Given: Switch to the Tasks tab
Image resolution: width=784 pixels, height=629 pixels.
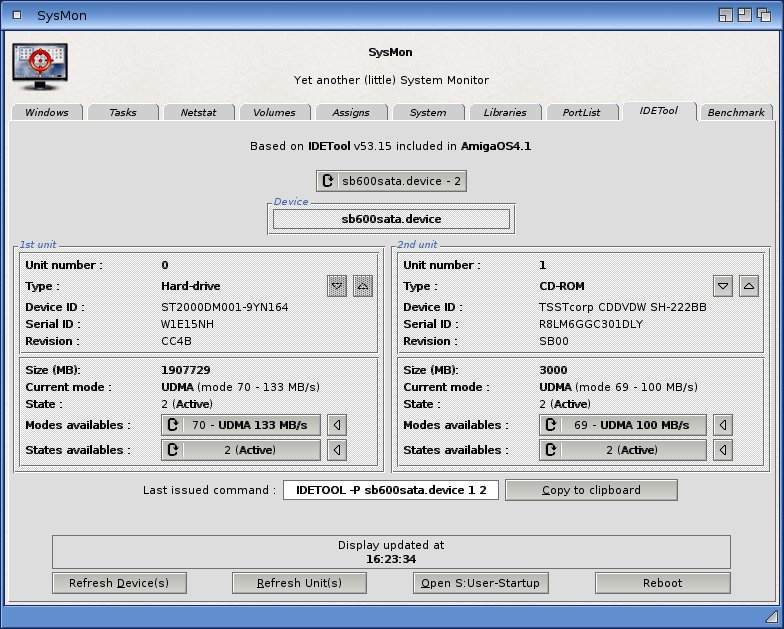Looking at the screenshot, I should point(123,112).
